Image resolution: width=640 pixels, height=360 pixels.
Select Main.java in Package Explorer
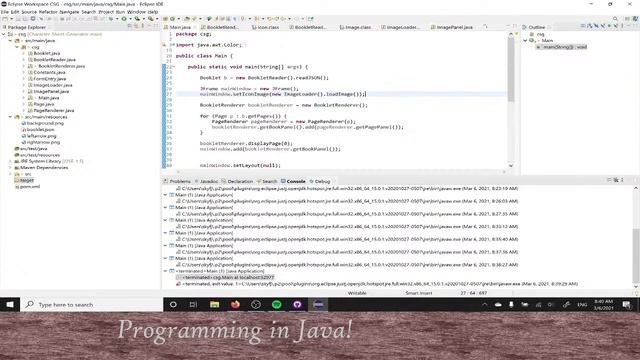point(49,98)
